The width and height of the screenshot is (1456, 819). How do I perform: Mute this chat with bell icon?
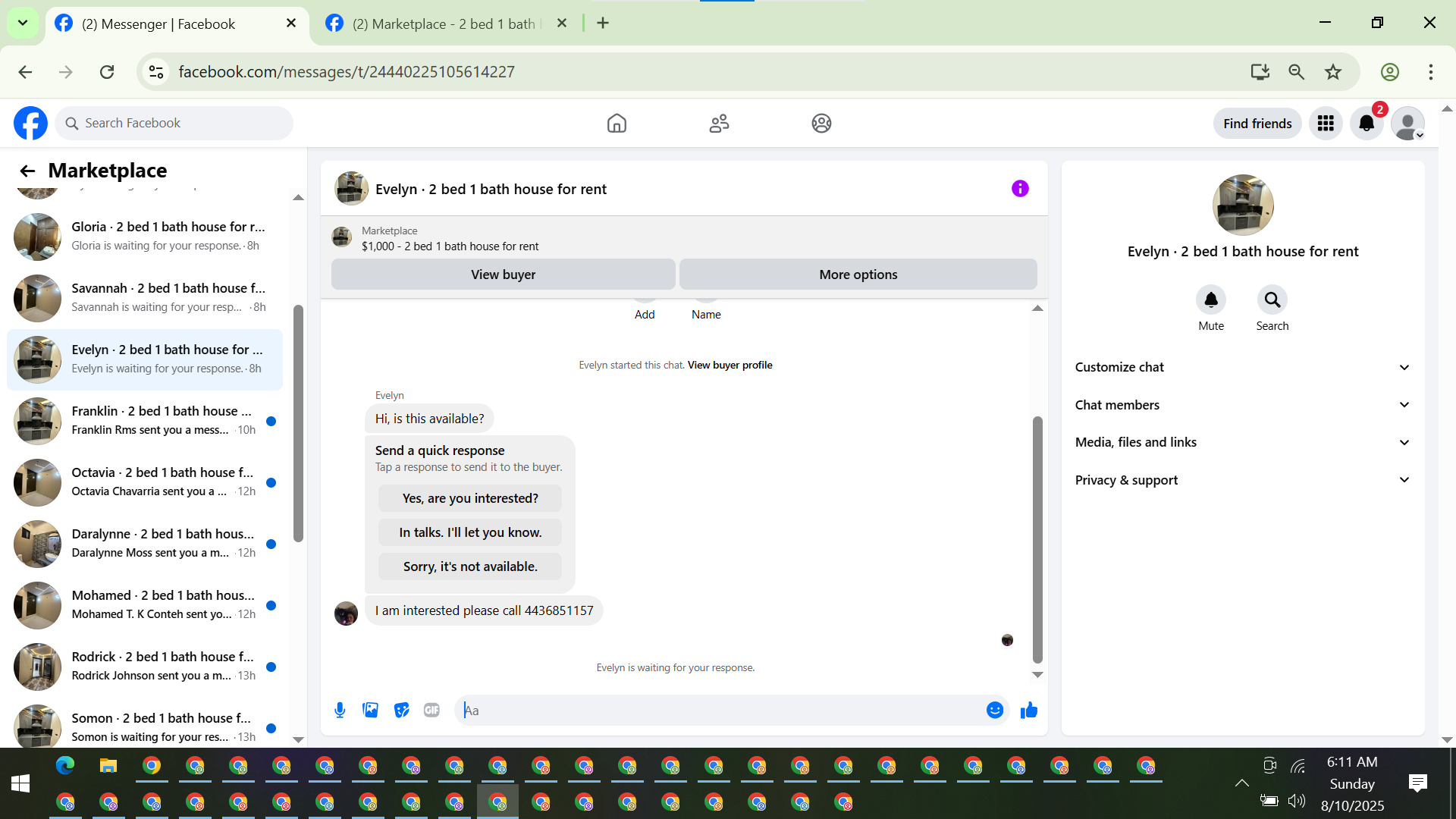coord(1211,300)
